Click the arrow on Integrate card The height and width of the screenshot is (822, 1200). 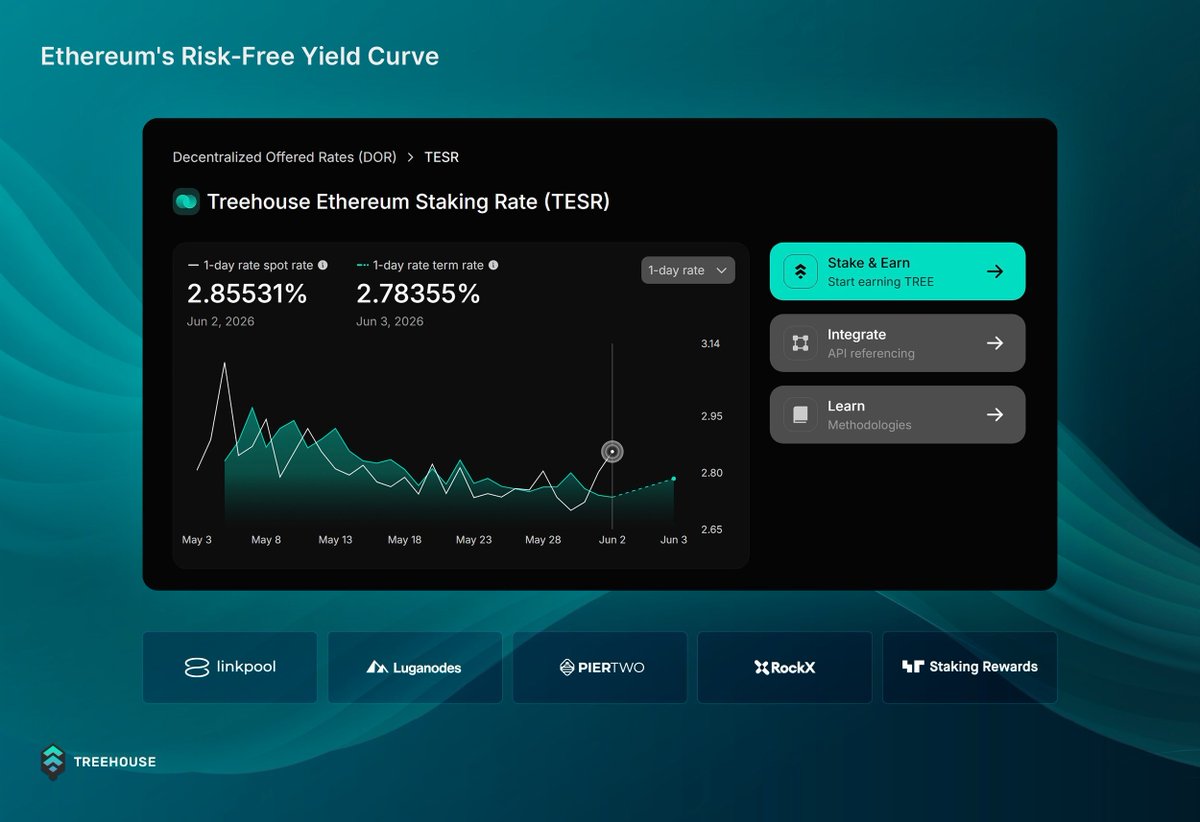tap(995, 343)
